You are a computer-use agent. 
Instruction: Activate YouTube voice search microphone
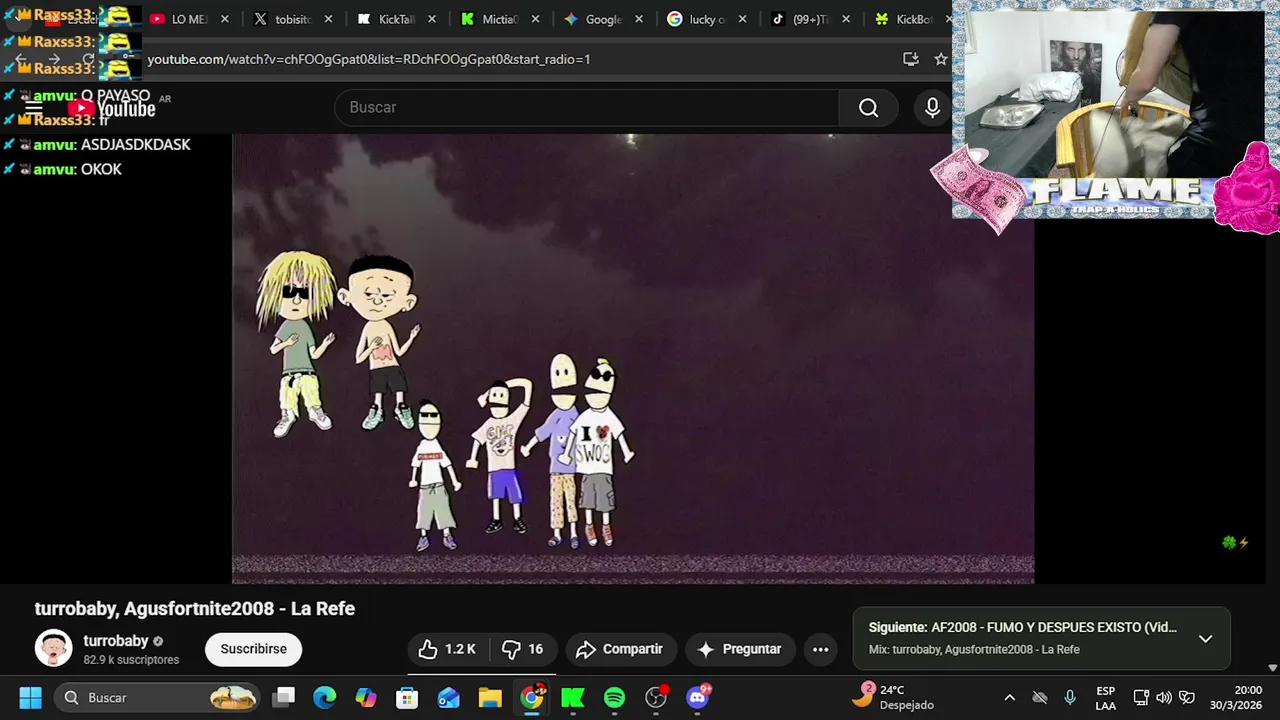932,107
